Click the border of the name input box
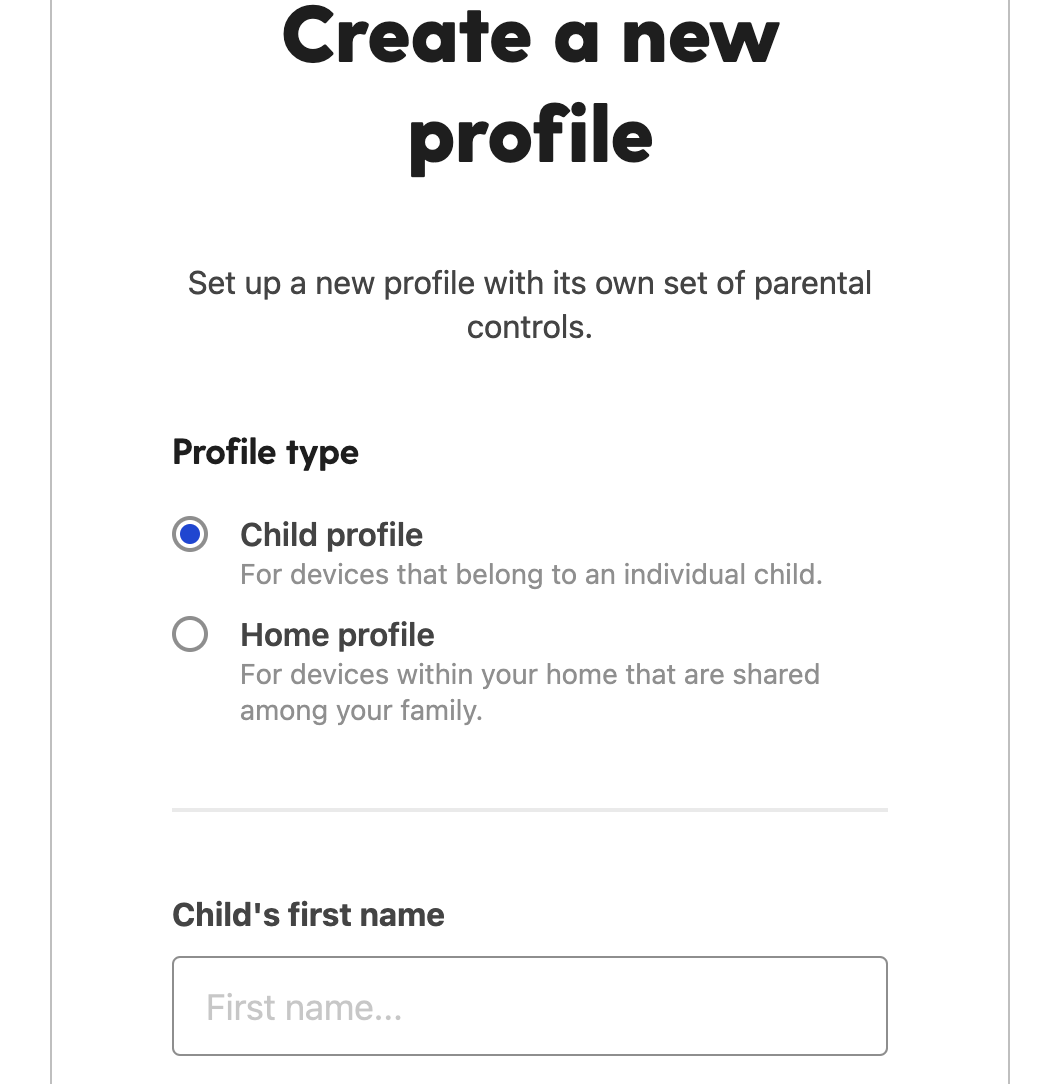This screenshot has height=1084, width=1062. tap(529, 959)
